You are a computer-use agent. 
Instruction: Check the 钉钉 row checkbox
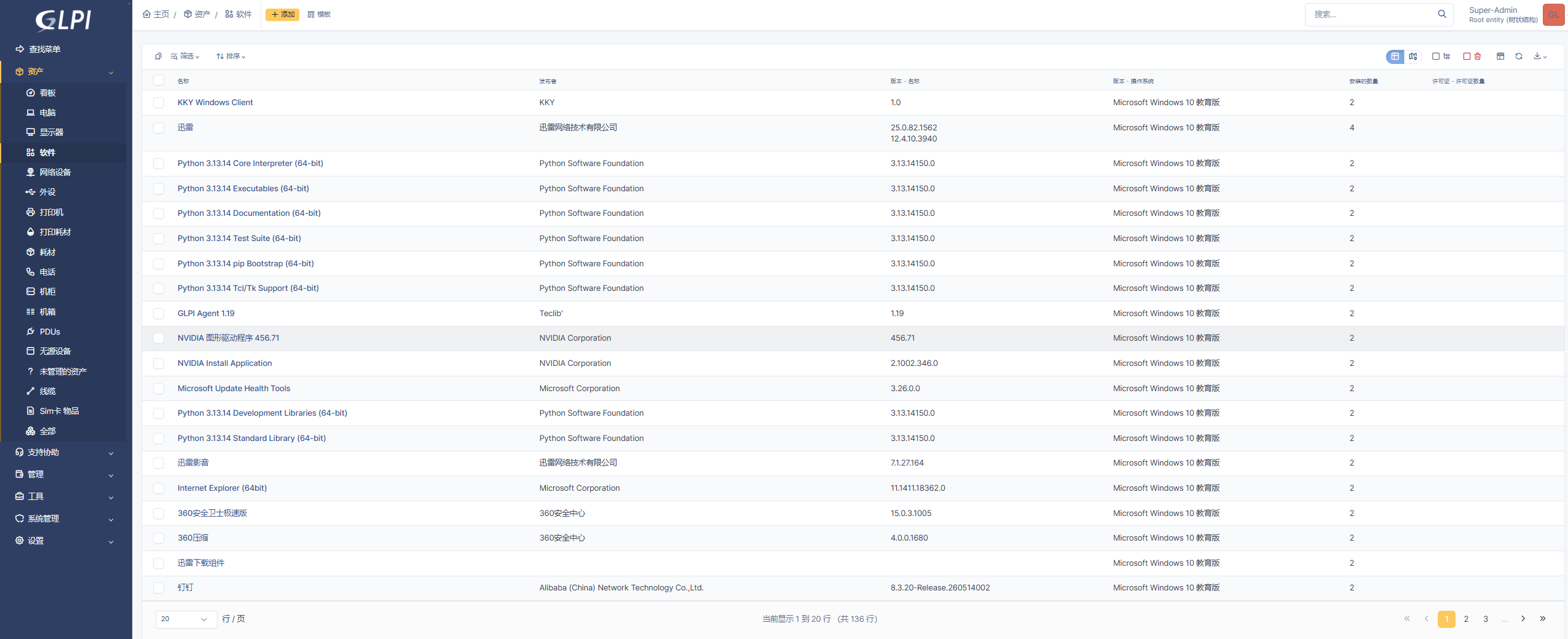159,588
